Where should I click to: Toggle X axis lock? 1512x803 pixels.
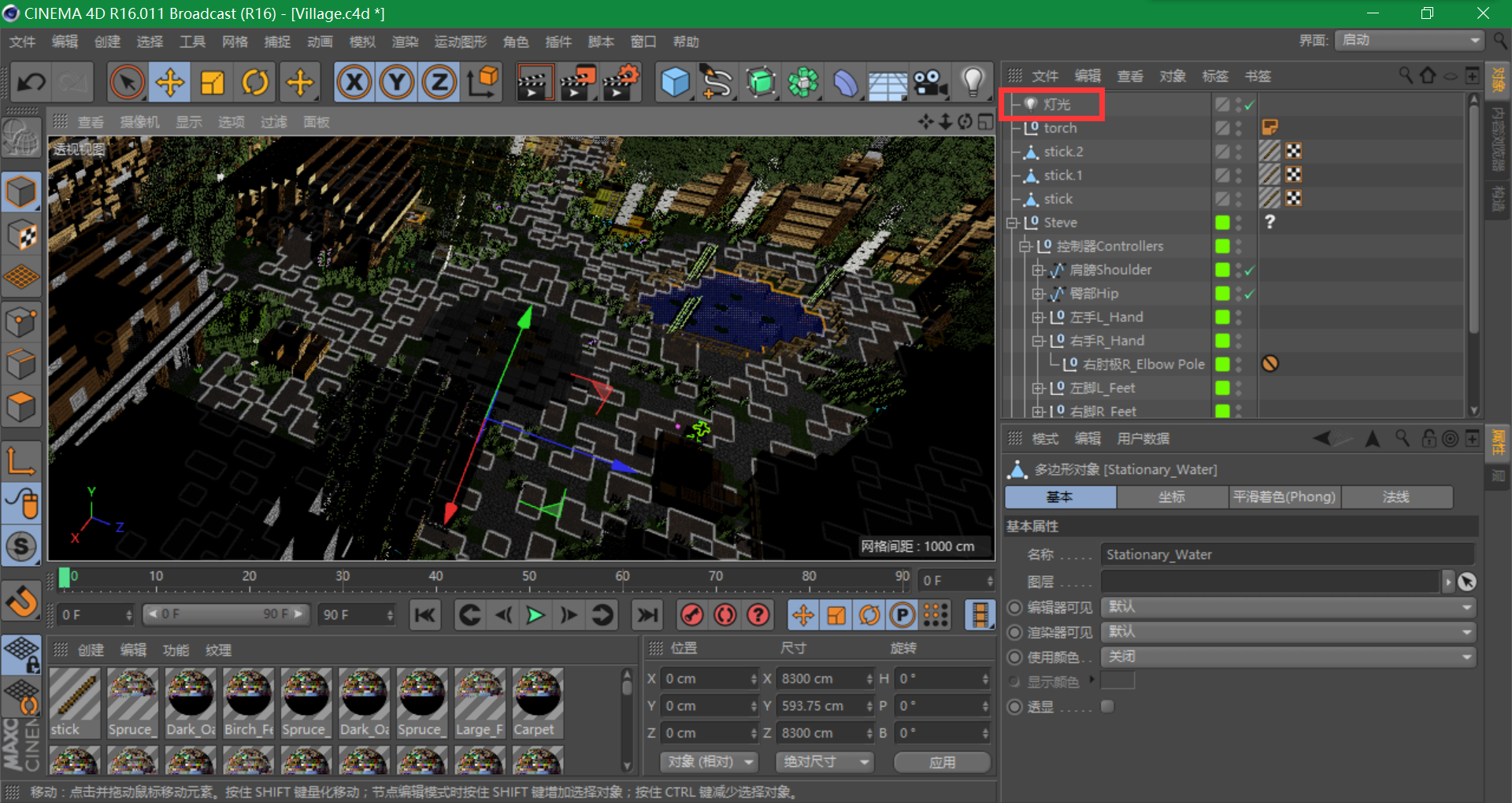pyautogui.click(x=354, y=82)
